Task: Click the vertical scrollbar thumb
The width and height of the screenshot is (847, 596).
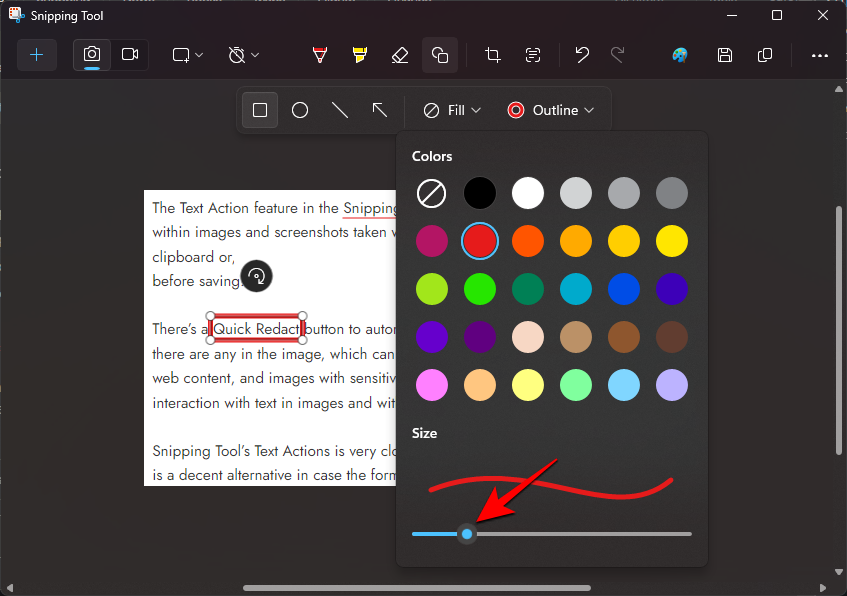Action: point(838,330)
